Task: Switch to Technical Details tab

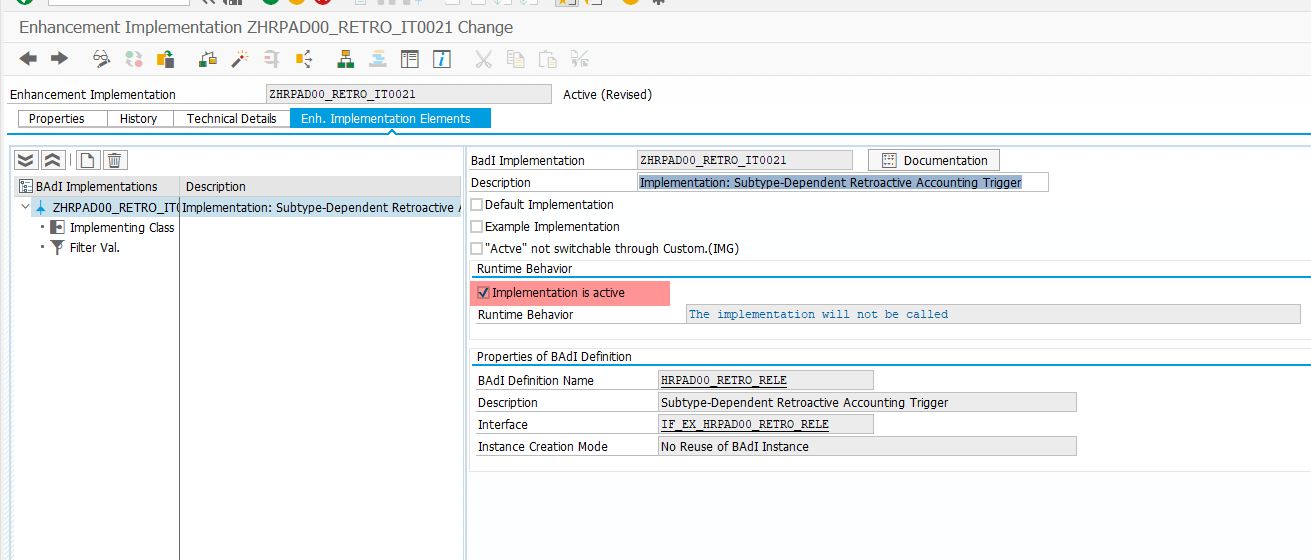Action: (x=231, y=118)
